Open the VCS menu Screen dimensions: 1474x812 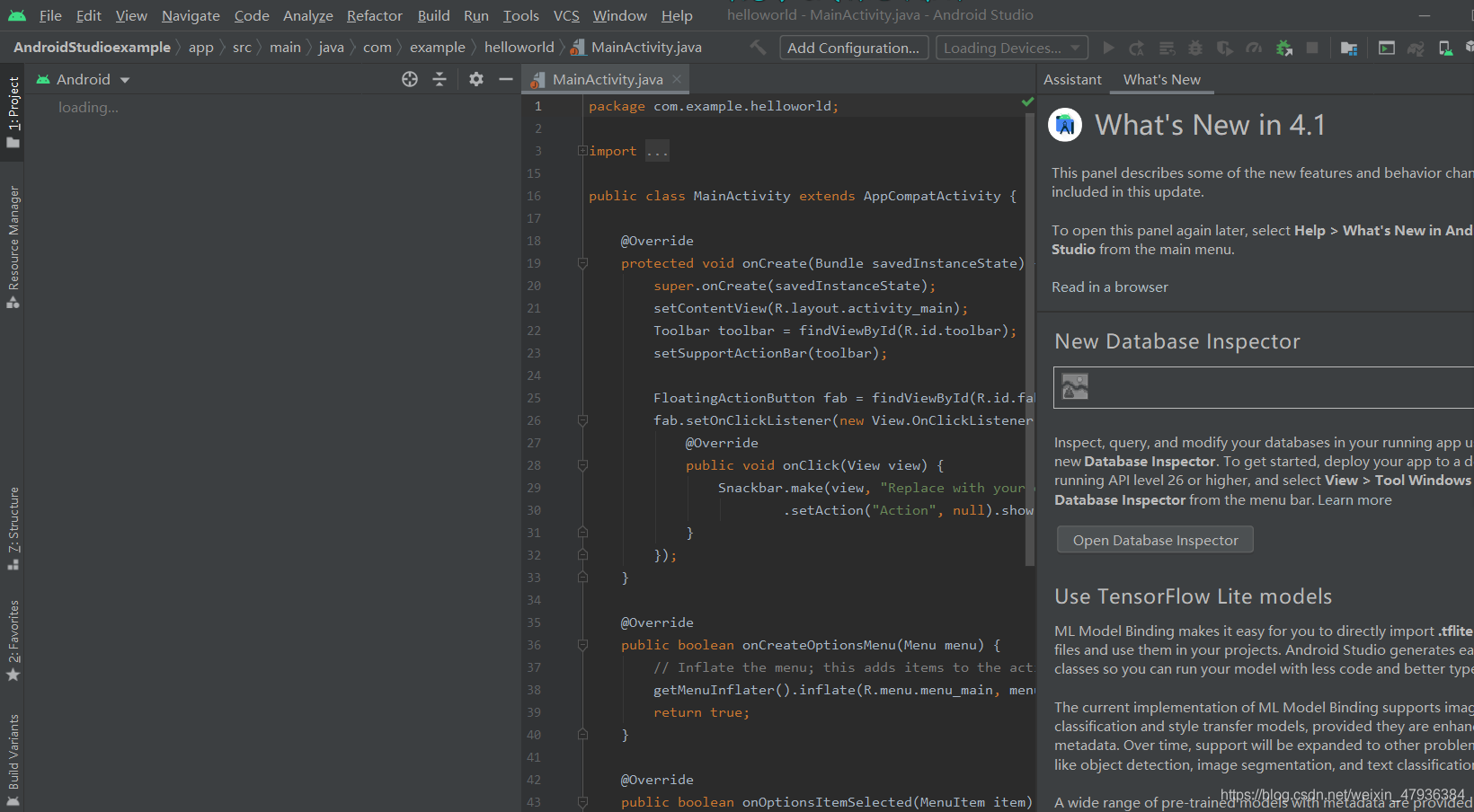[x=566, y=15]
